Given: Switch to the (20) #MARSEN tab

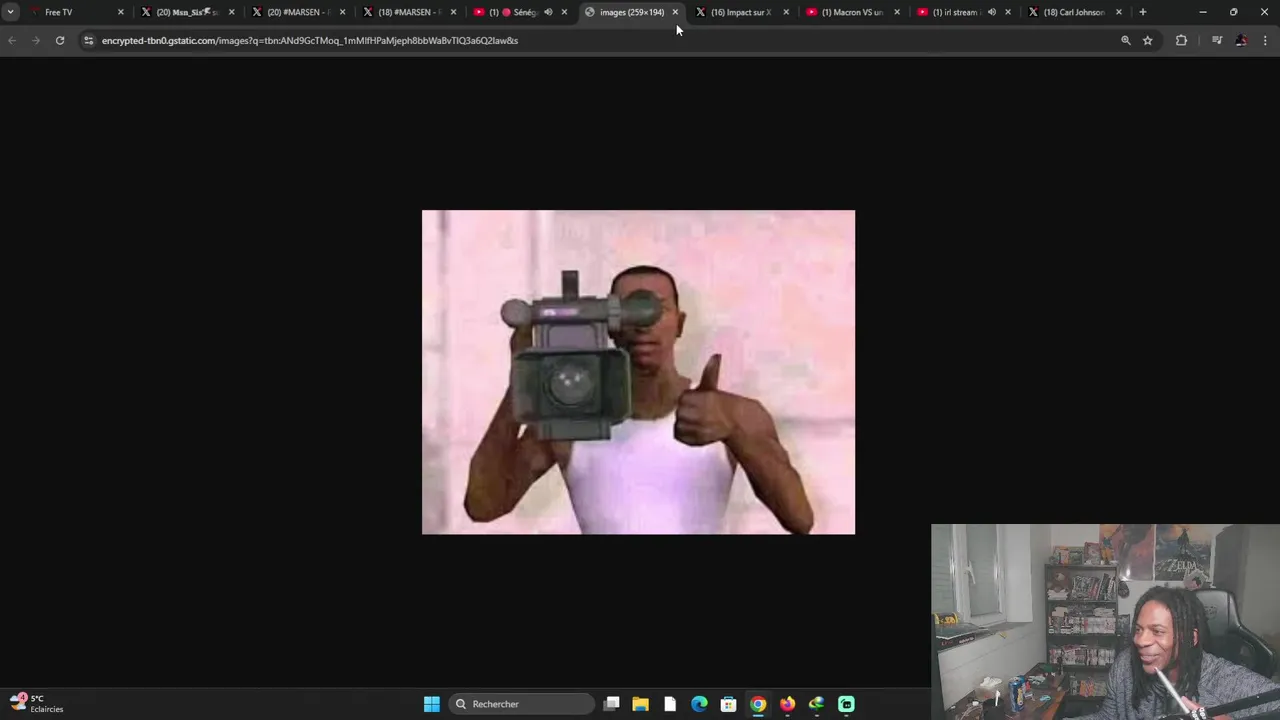Looking at the screenshot, I should tap(296, 12).
